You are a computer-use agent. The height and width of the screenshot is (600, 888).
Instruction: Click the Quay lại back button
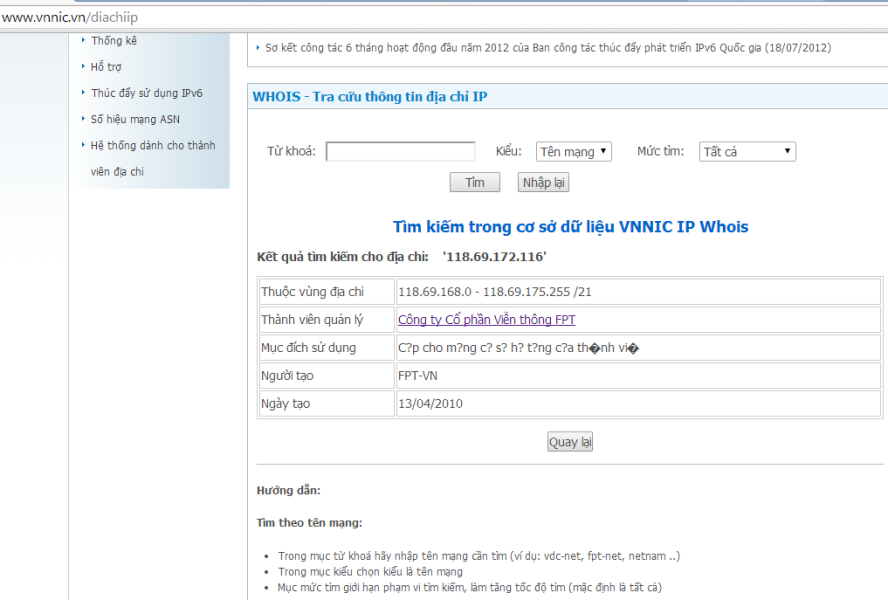tap(570, 442)
